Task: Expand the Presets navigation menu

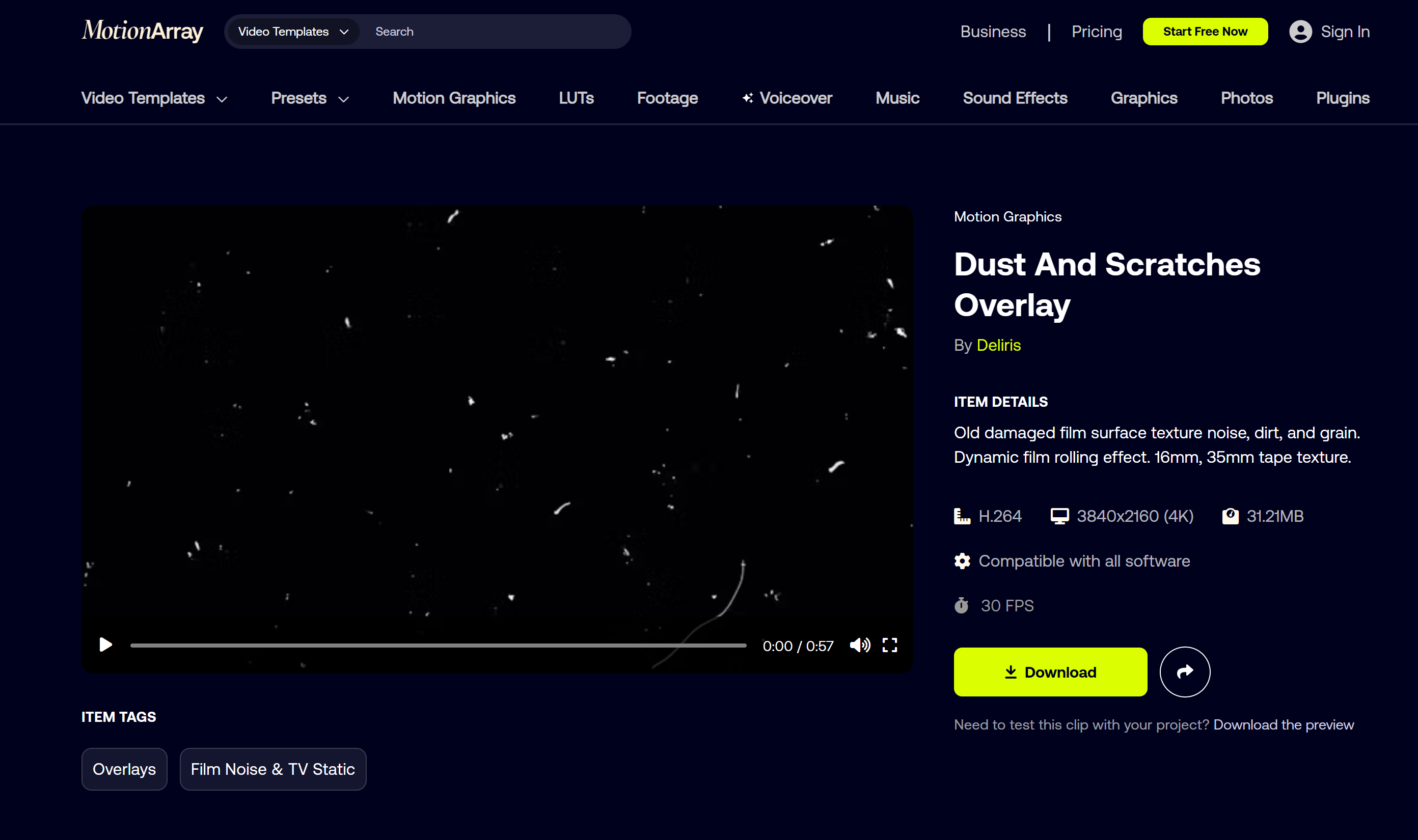Action: [x=308, y=97]
